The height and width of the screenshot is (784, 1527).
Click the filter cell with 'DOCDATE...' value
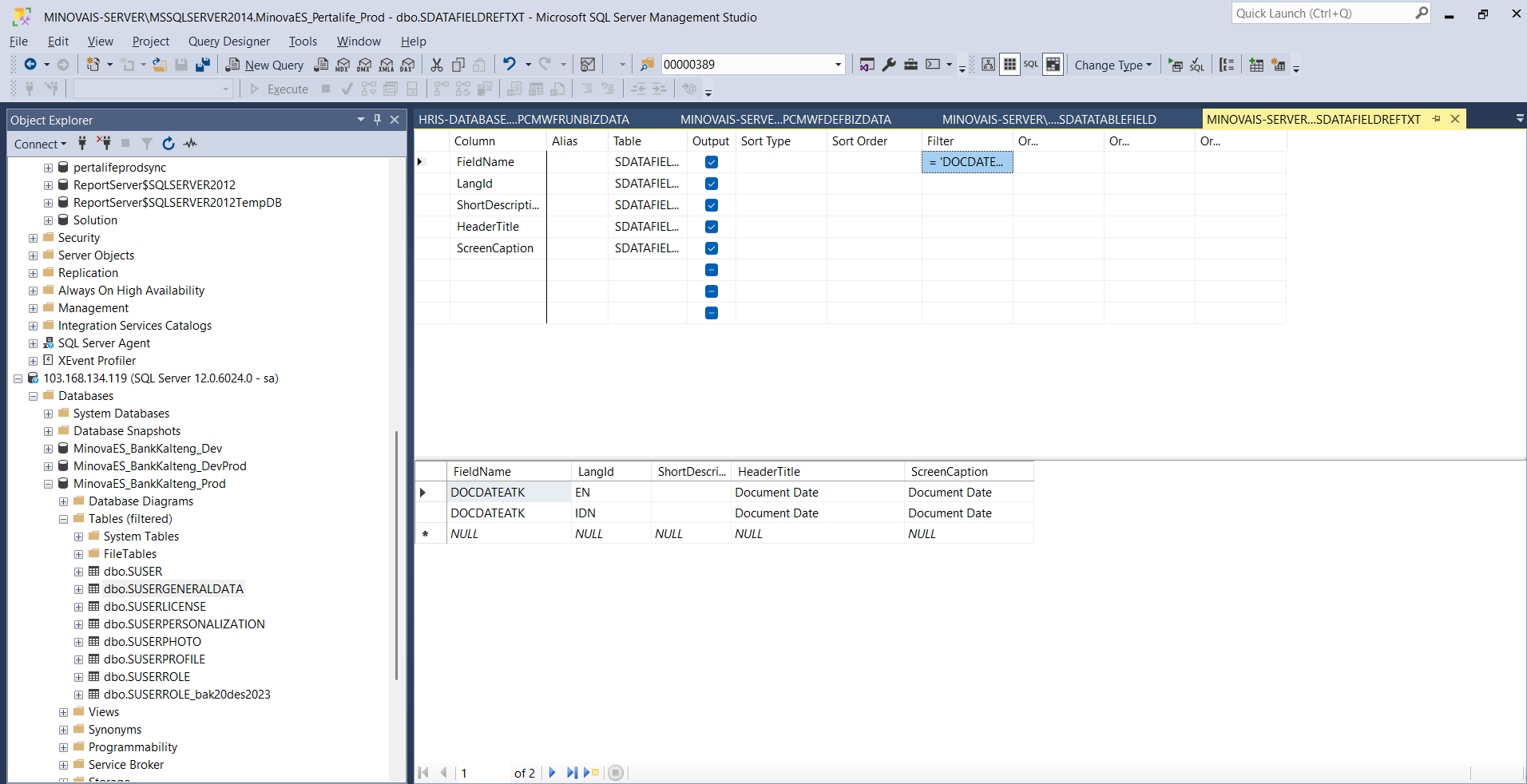coord(967,162)
